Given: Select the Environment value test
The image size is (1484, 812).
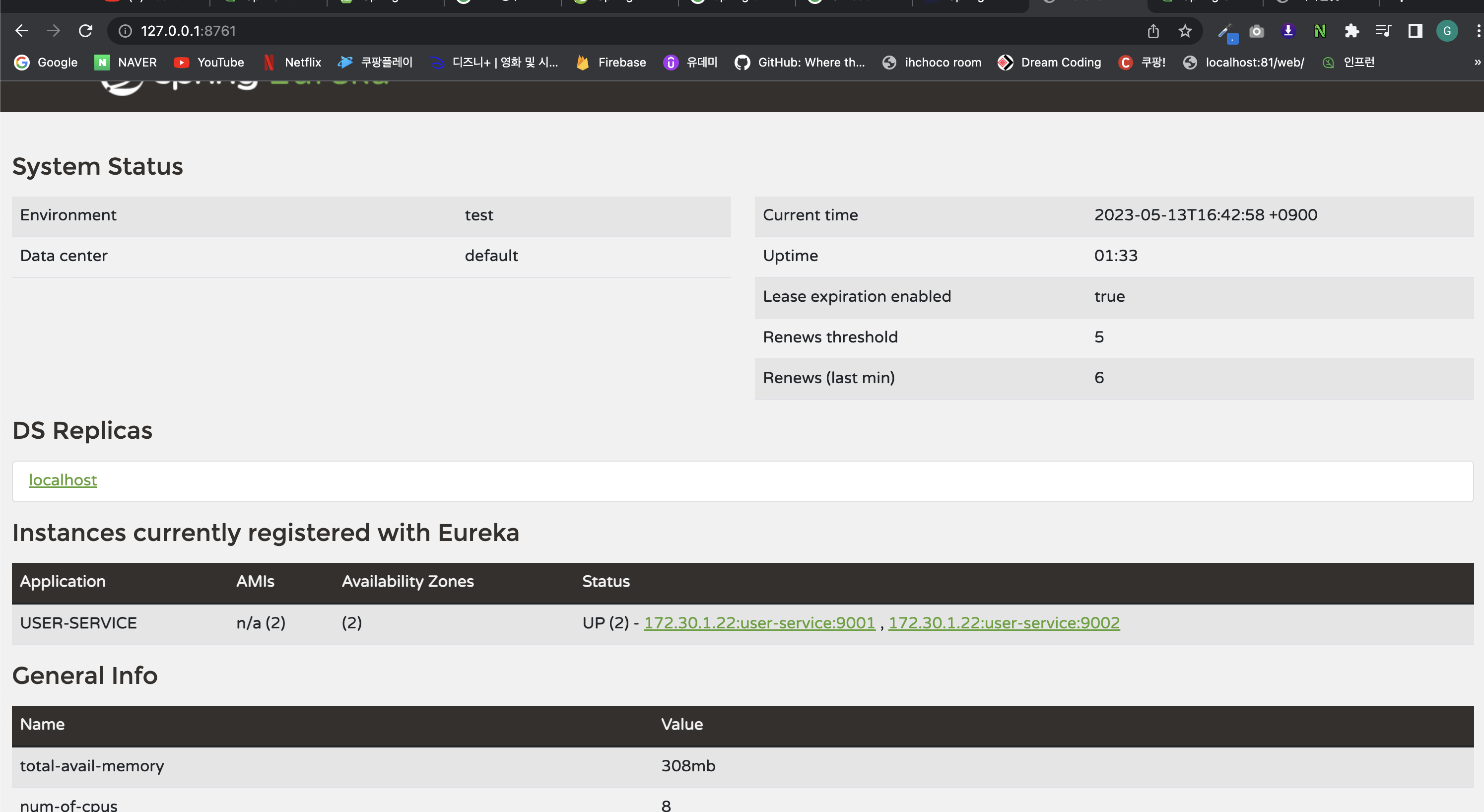Looking at the screenshot, I should coord(479,215).
